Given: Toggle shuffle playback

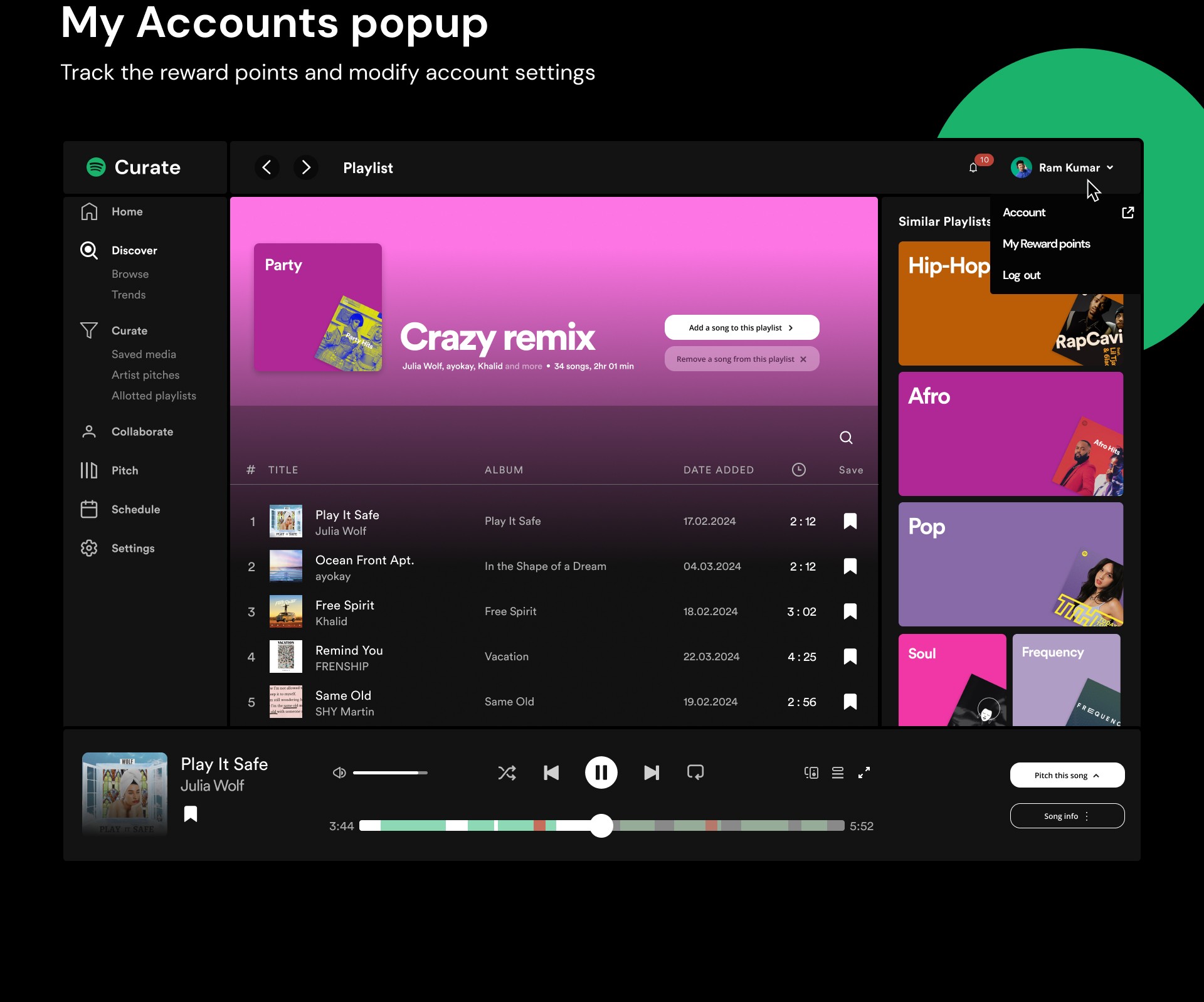Looking at the screenshot, I should click(507, 773).
